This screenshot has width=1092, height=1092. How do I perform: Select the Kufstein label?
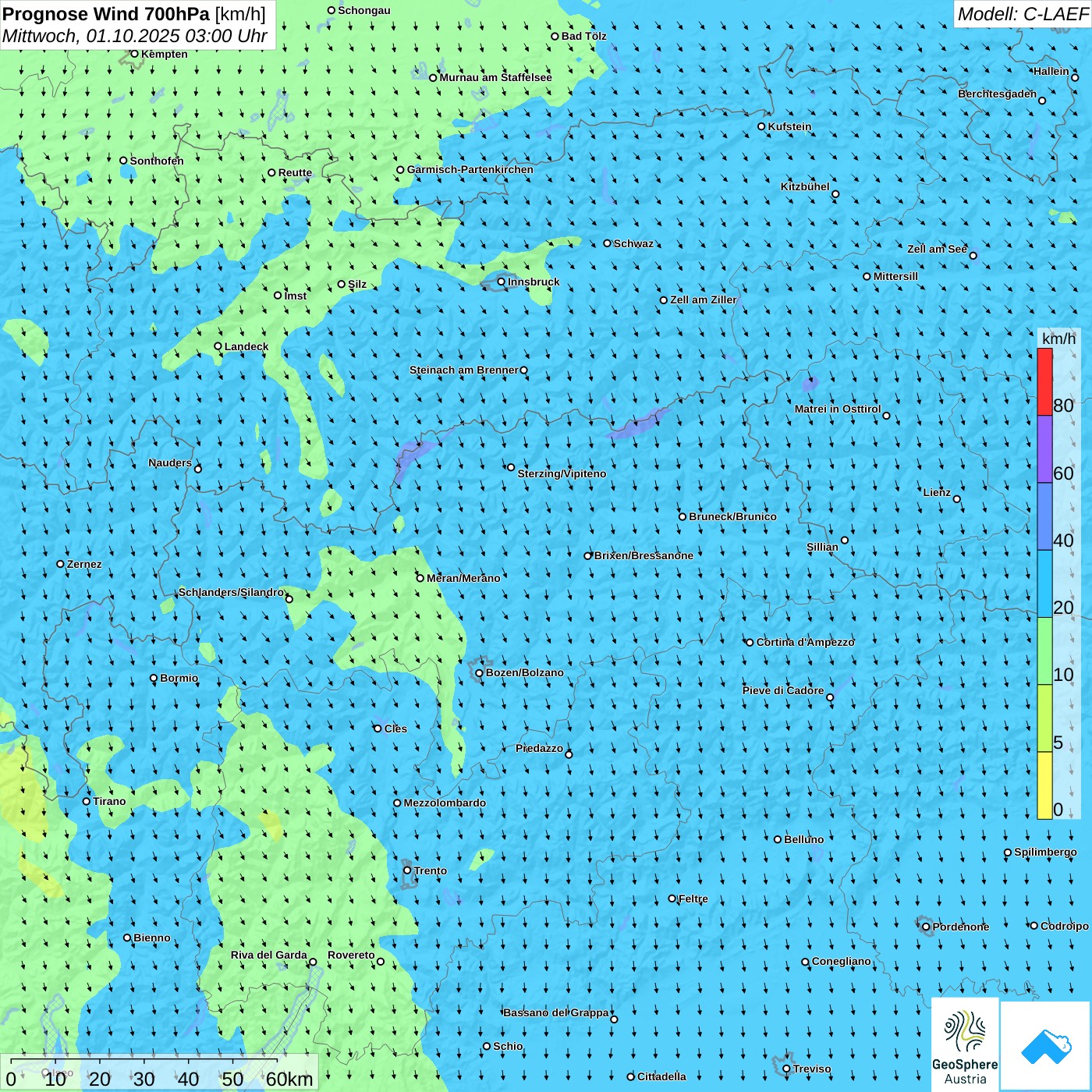[789, 126]
